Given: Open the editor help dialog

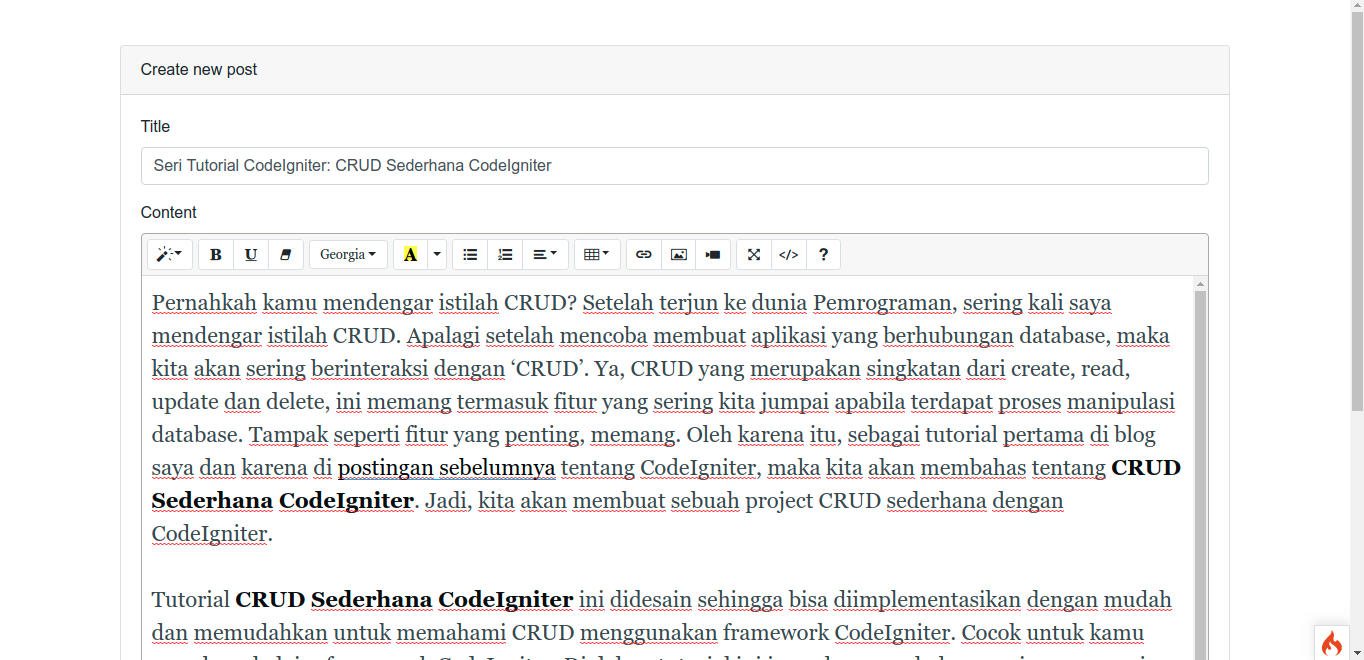Looking at the screenshot, I should (823, 254).
